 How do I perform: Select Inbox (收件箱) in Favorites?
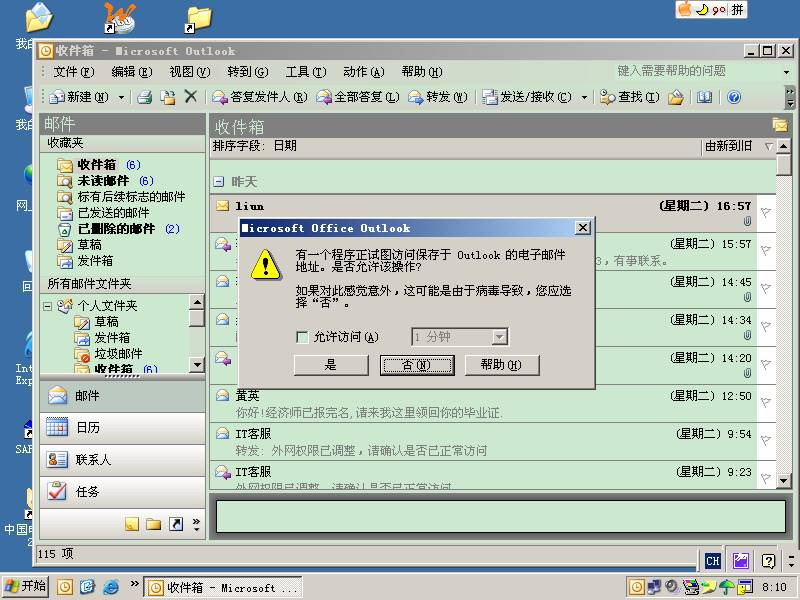[x=97, y=165]
